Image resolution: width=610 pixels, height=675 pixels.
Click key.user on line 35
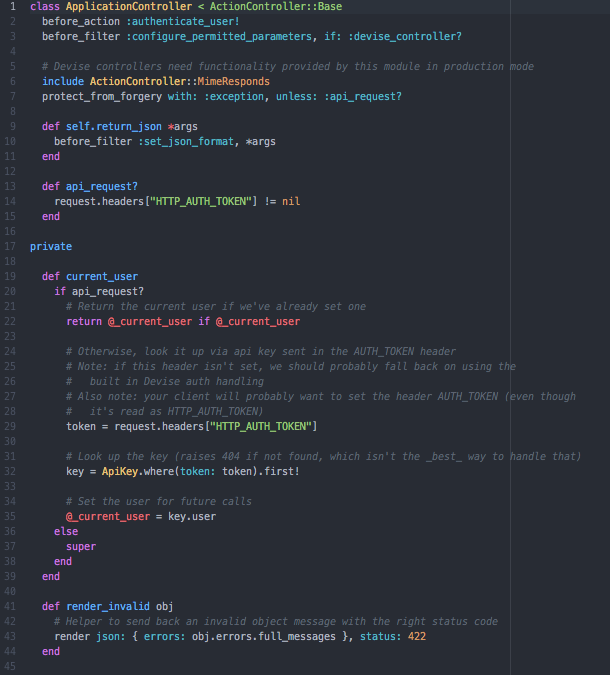click(192, 517)
